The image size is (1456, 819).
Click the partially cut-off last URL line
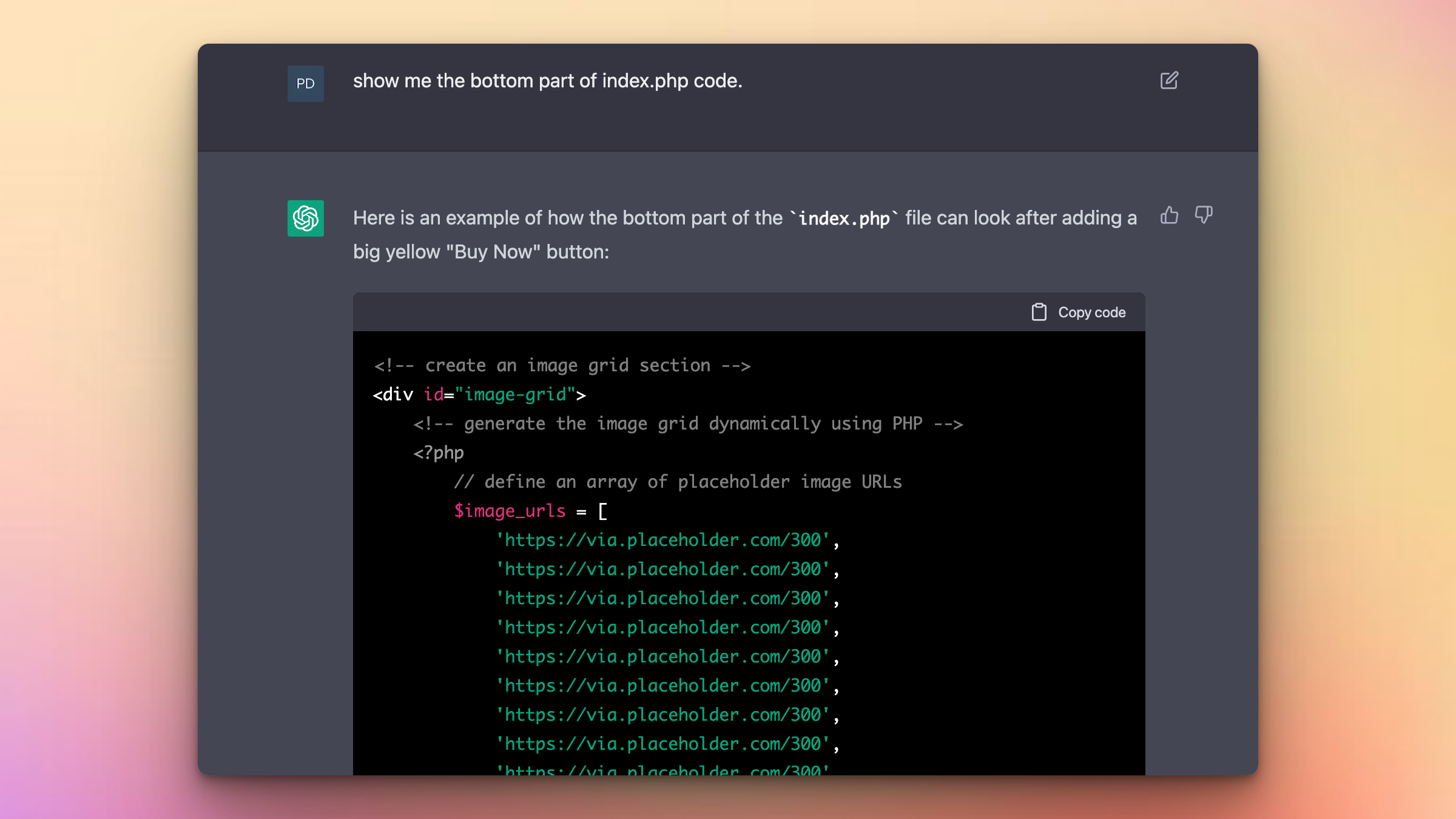click(x=662, y=769)
